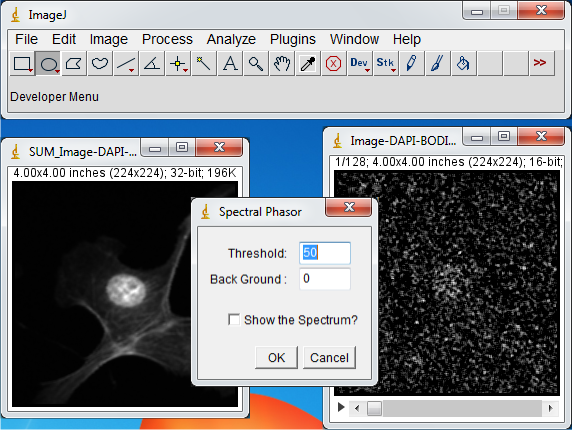This screenshot has height=430, width=572.
Task: Cancel the Spectral Phasor dialog
Action: [329, 357]
